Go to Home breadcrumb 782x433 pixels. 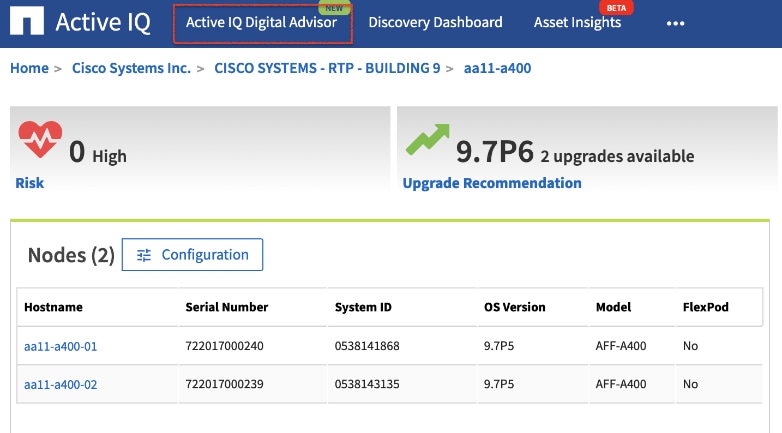[29, 68]
